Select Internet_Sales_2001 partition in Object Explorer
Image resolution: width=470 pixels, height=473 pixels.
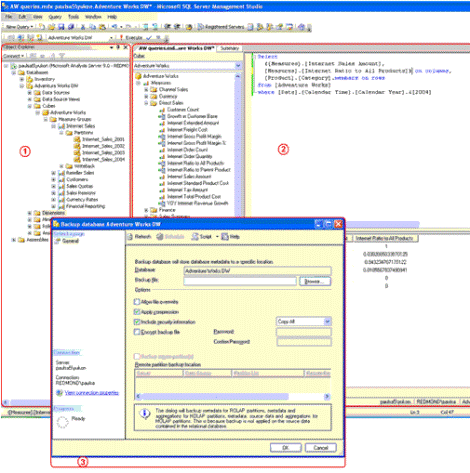103,139
